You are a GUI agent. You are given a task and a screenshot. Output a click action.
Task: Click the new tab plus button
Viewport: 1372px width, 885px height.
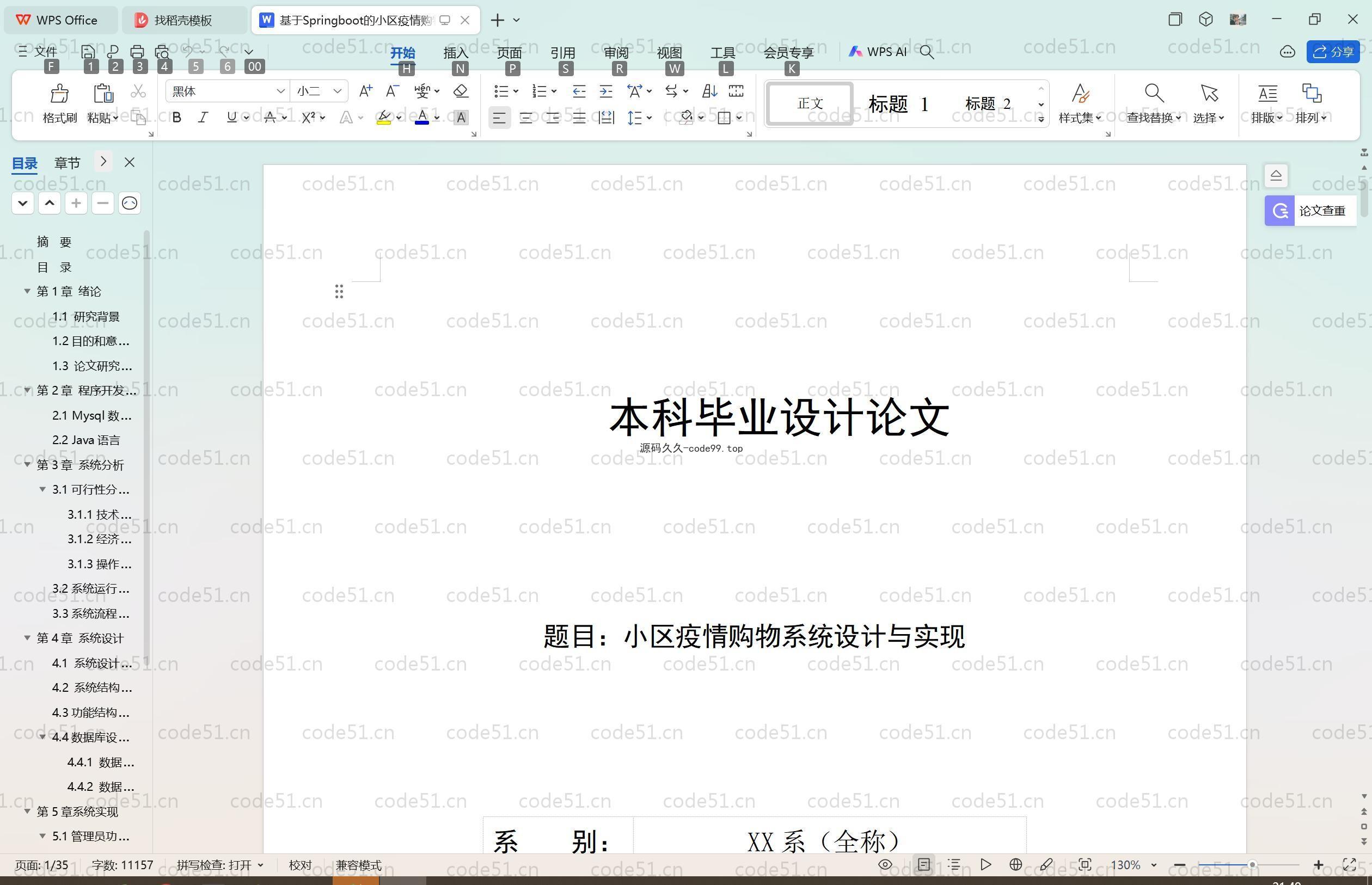pos(498,20)
